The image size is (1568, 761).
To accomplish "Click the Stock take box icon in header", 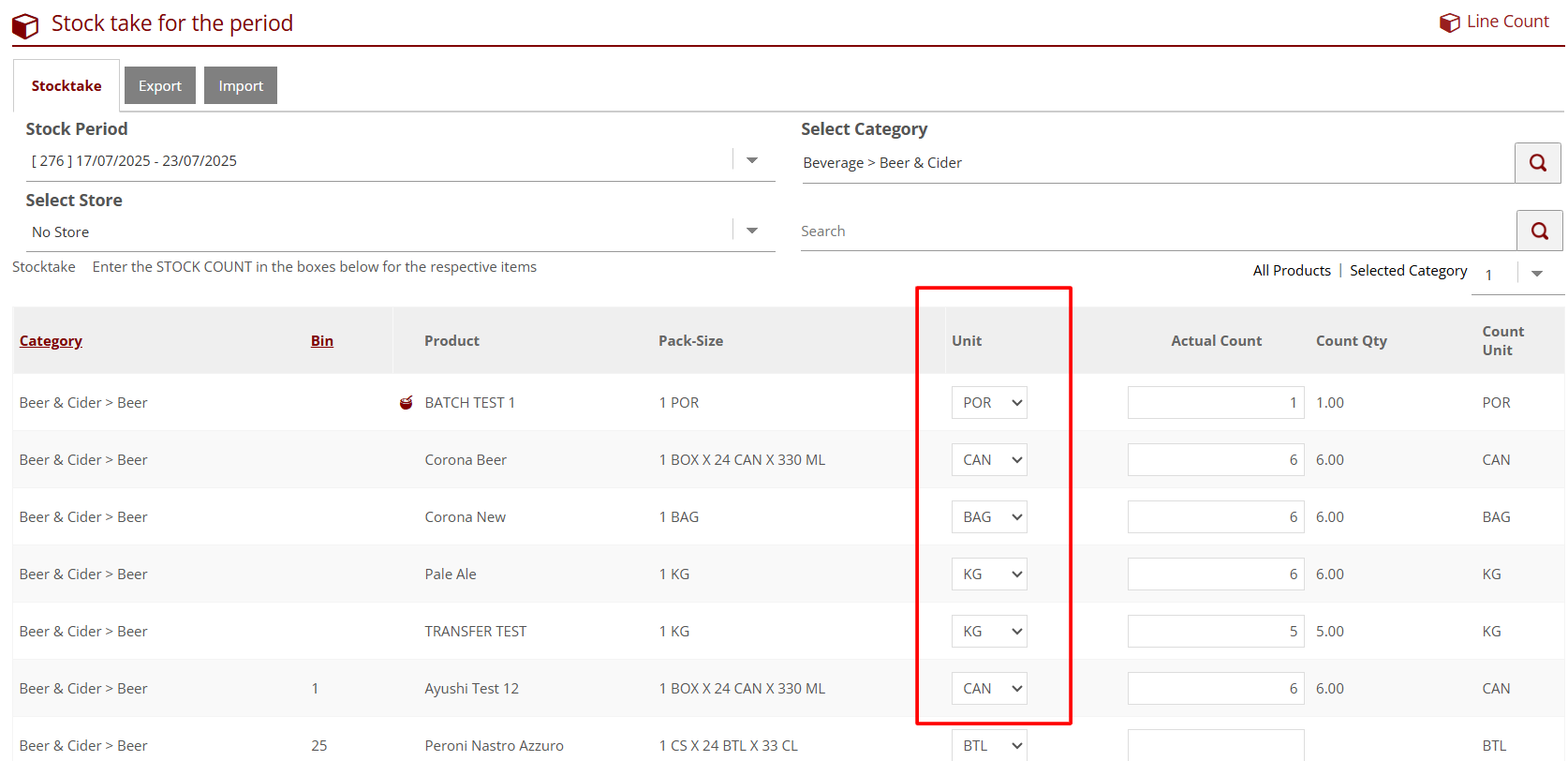I will (x=25, y=25).
